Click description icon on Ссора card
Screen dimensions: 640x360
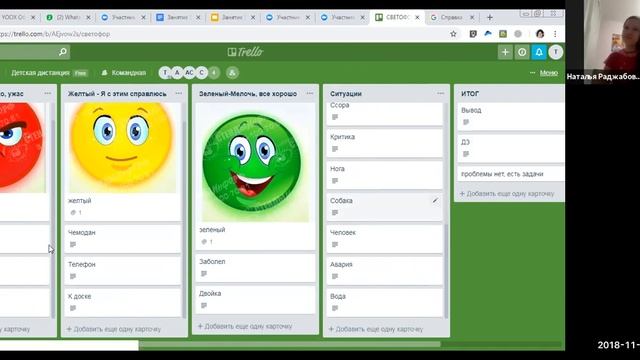pos(335,117)
